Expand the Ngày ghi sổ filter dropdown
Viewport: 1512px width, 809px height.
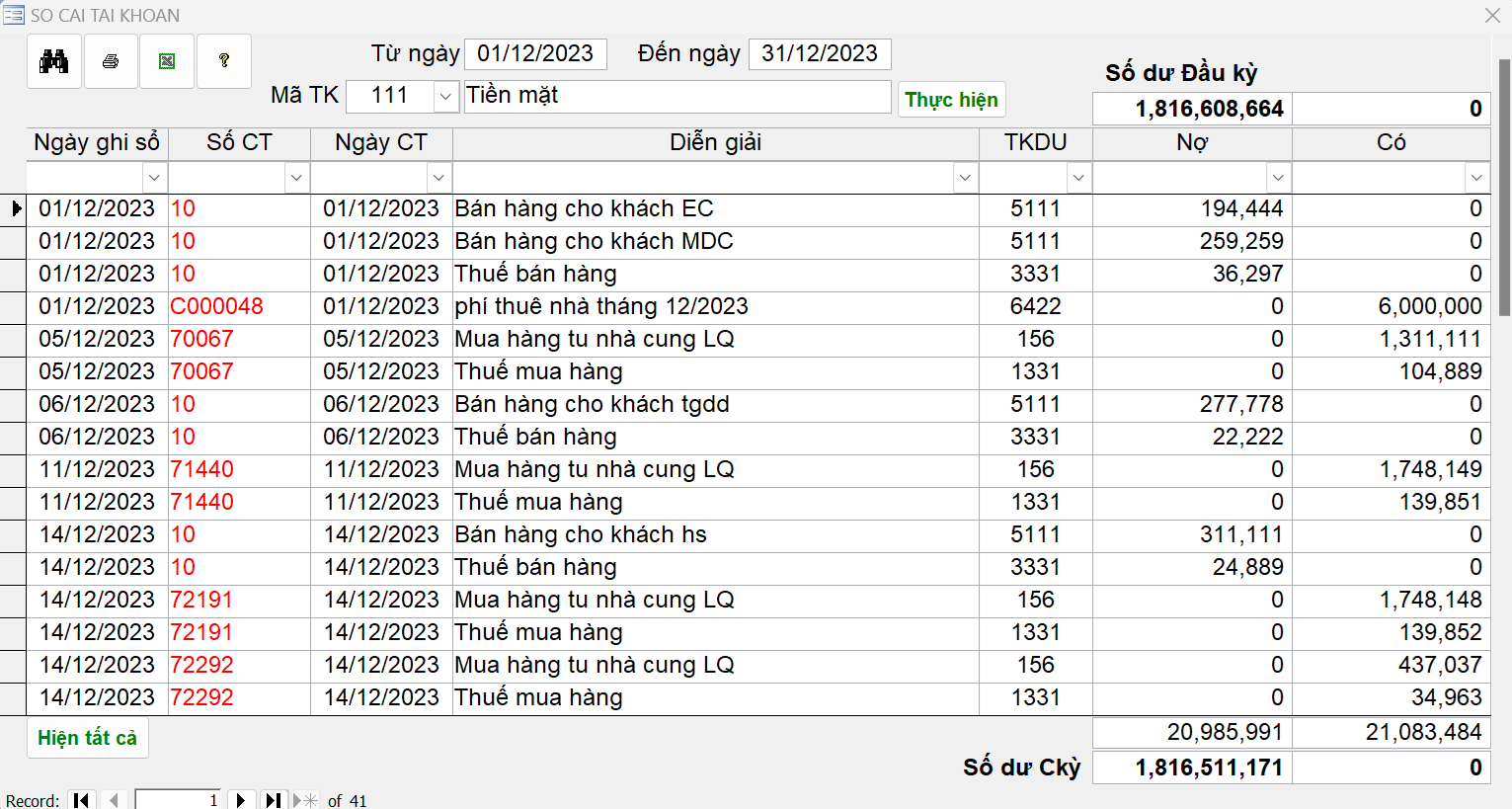pos(154,178)
